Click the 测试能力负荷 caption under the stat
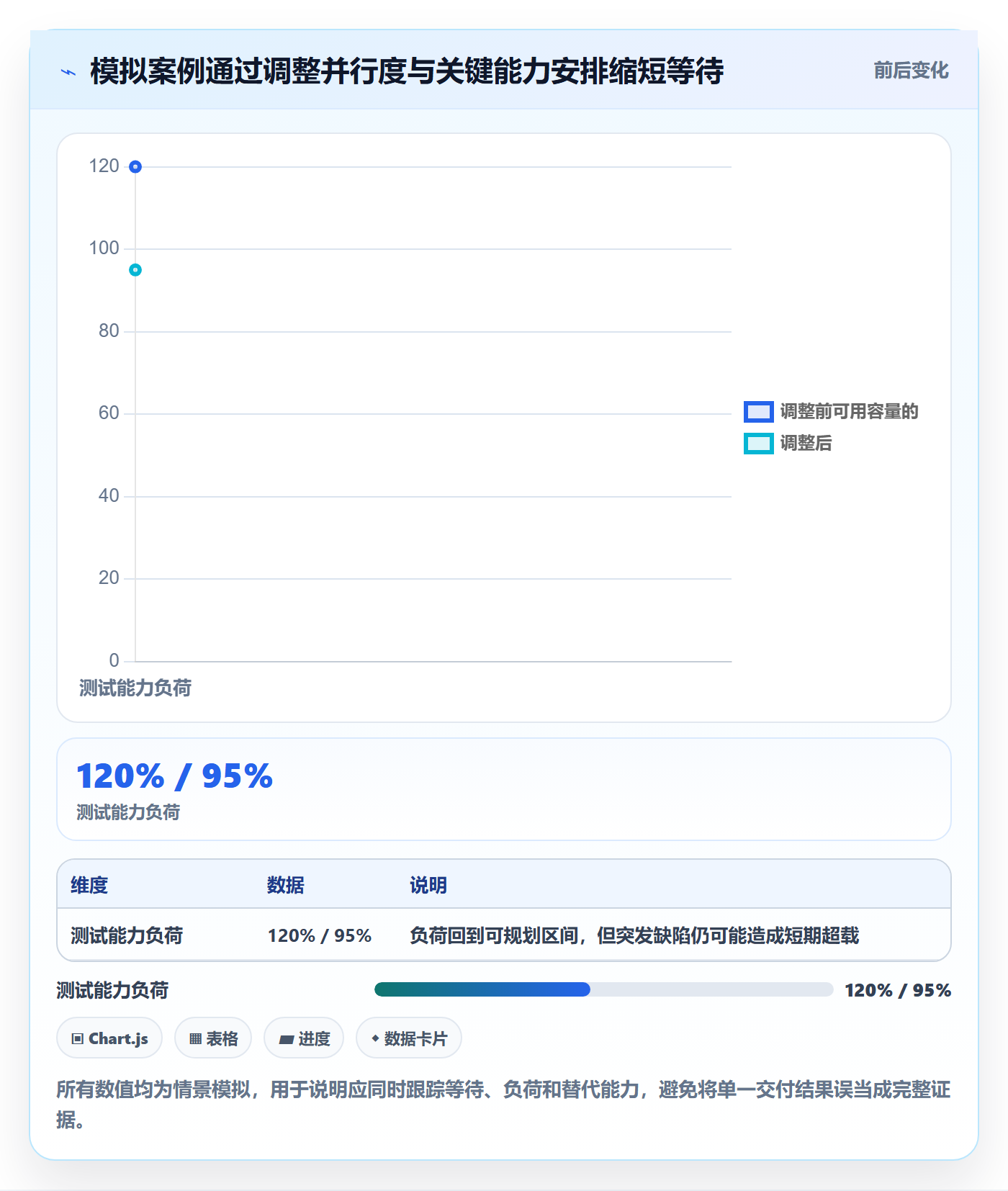Viewport: 1008px width, 1191px height. tap(128, 812)
